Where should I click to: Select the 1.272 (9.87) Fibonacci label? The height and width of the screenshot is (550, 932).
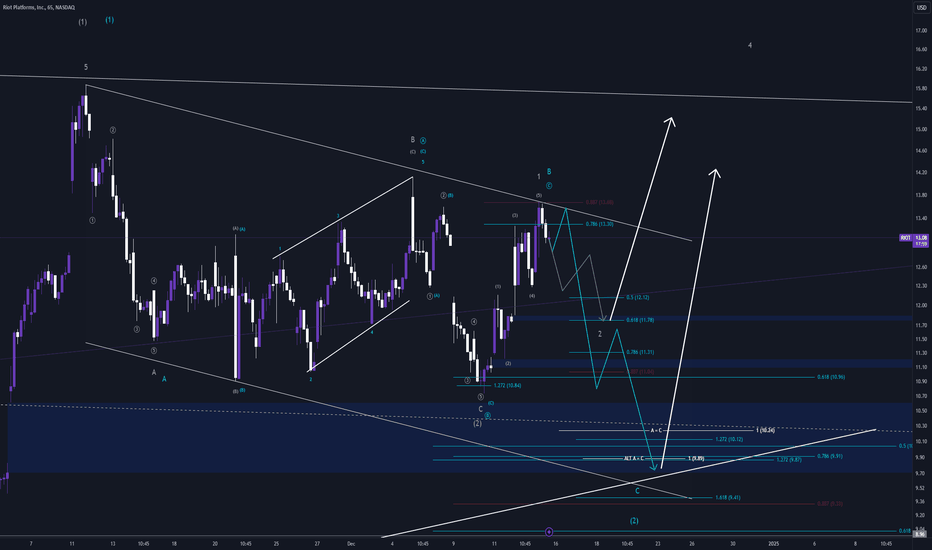(x=789, y=460)
